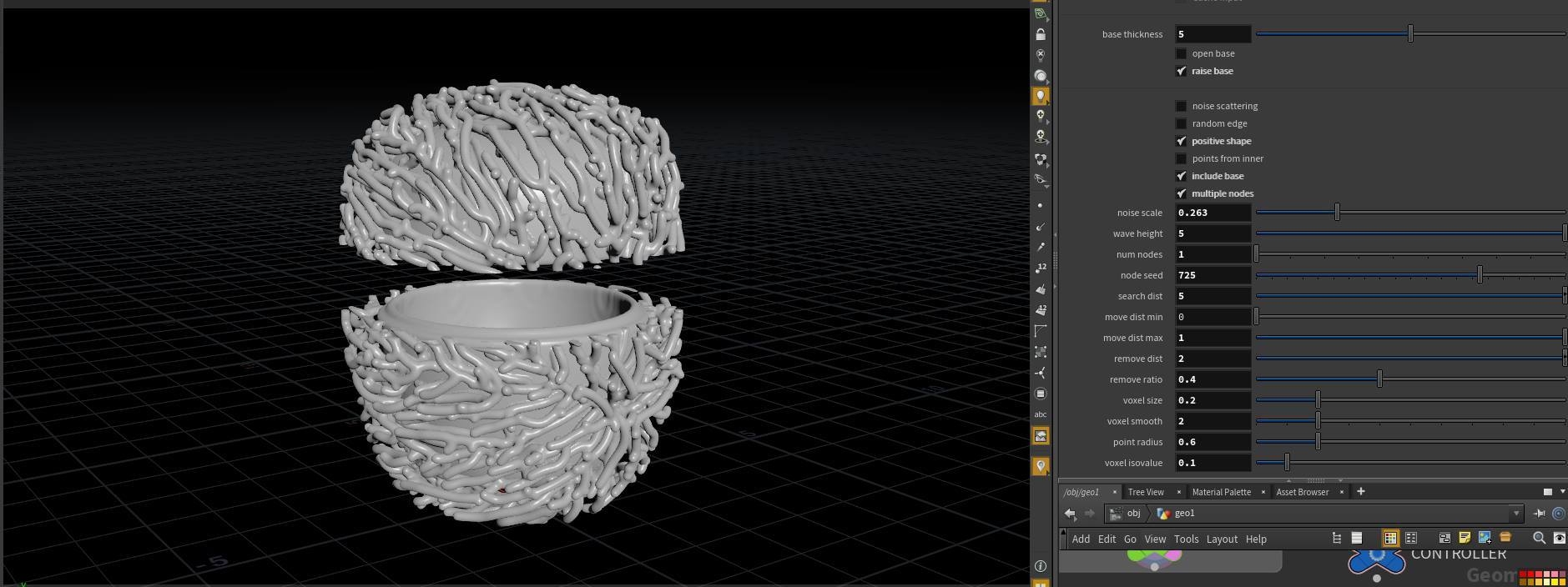Click the padlock icon in viewport toolbar
1568x587 pixels.
pos(1041,34)
